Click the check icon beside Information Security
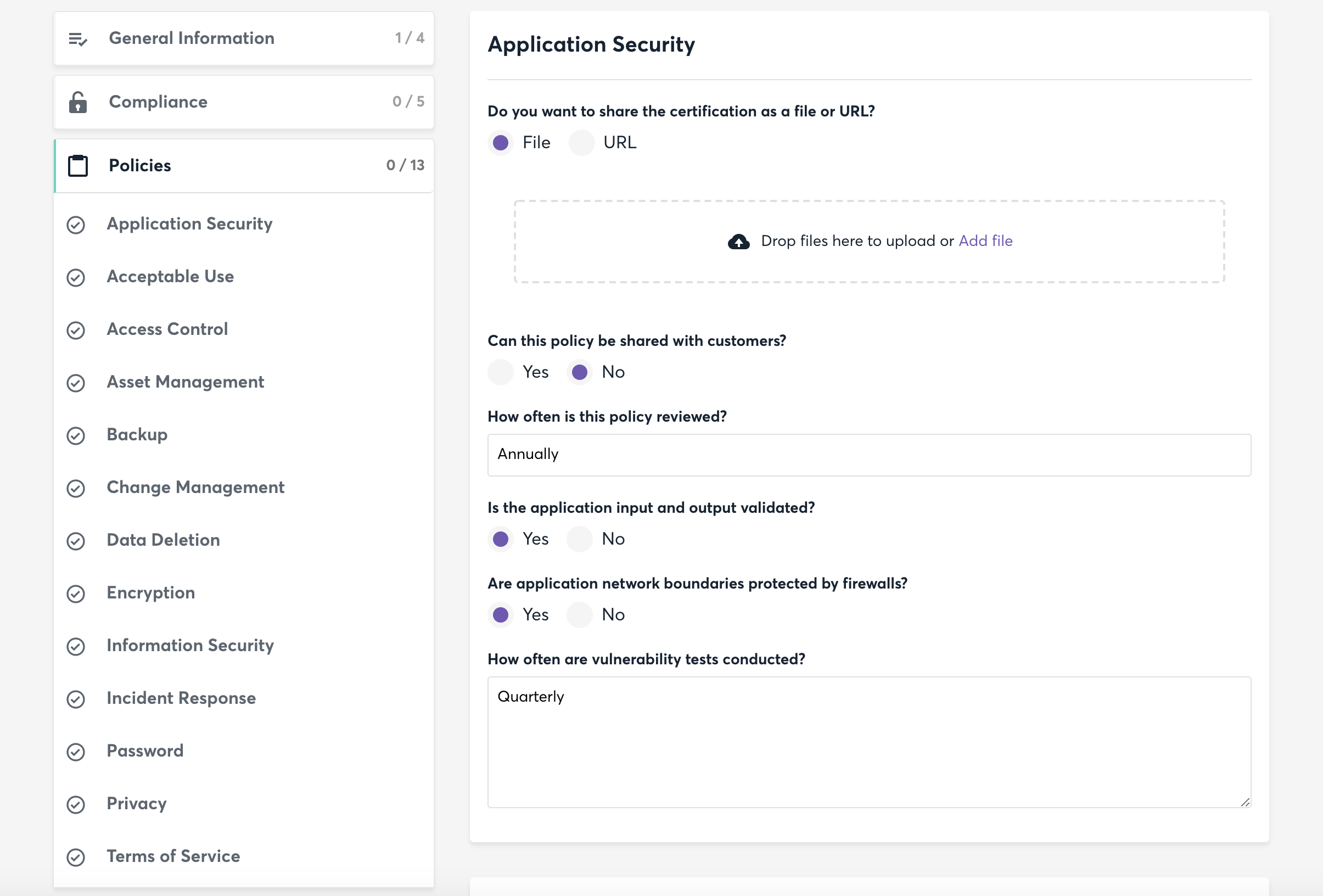This screenshot has width=1323, height=896. coord(76,647)
